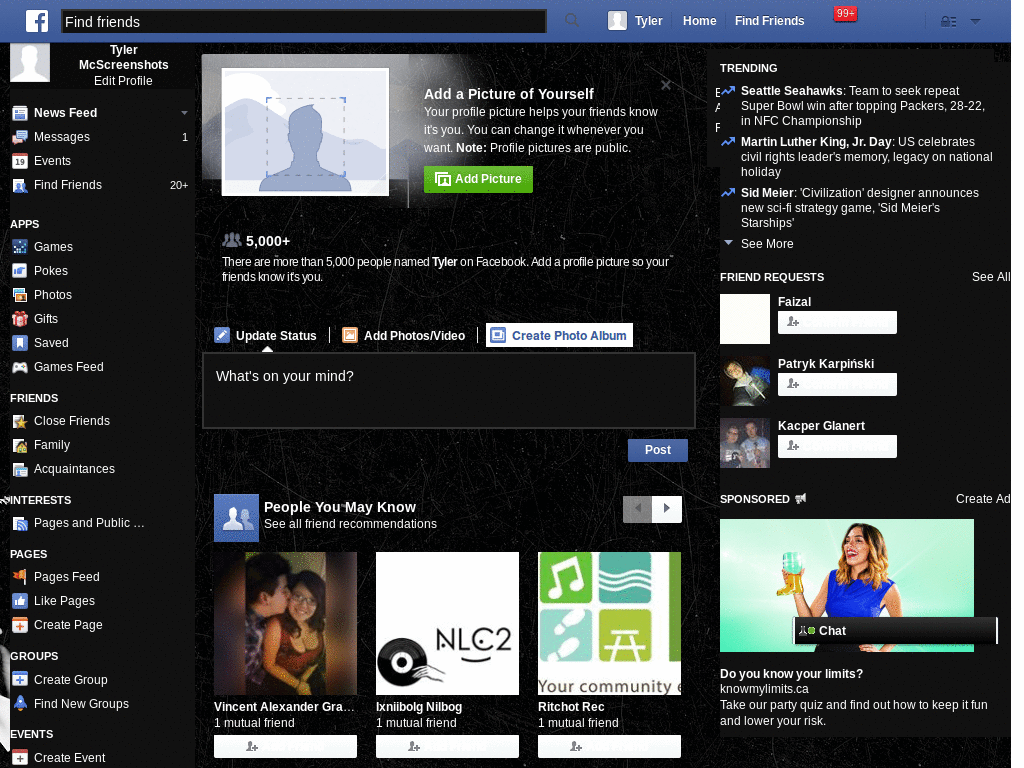Click the green Add Picture button

click(478, 179)
